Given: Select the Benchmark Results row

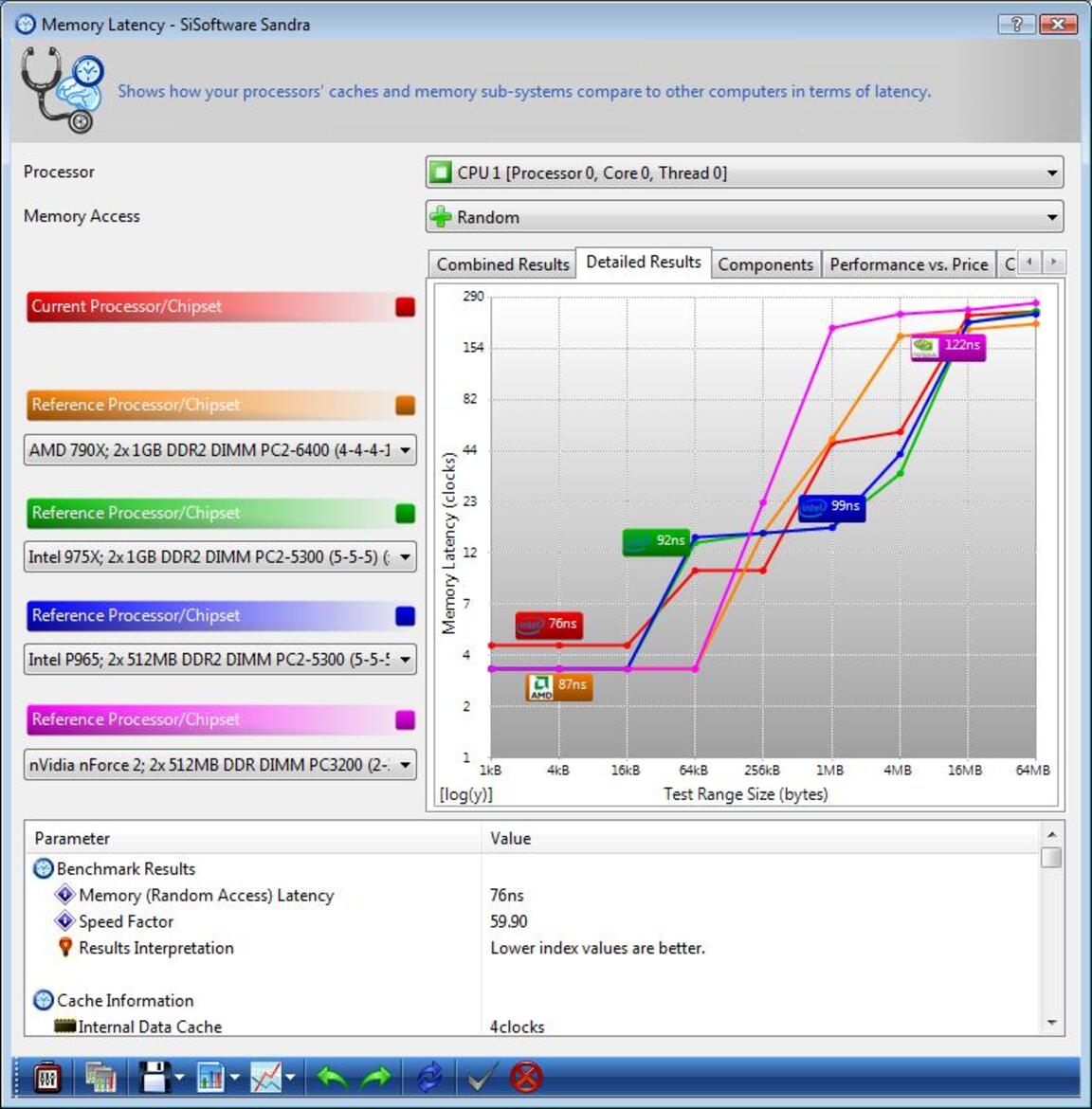Looking at the screenshot, I should tap(532, 868).
